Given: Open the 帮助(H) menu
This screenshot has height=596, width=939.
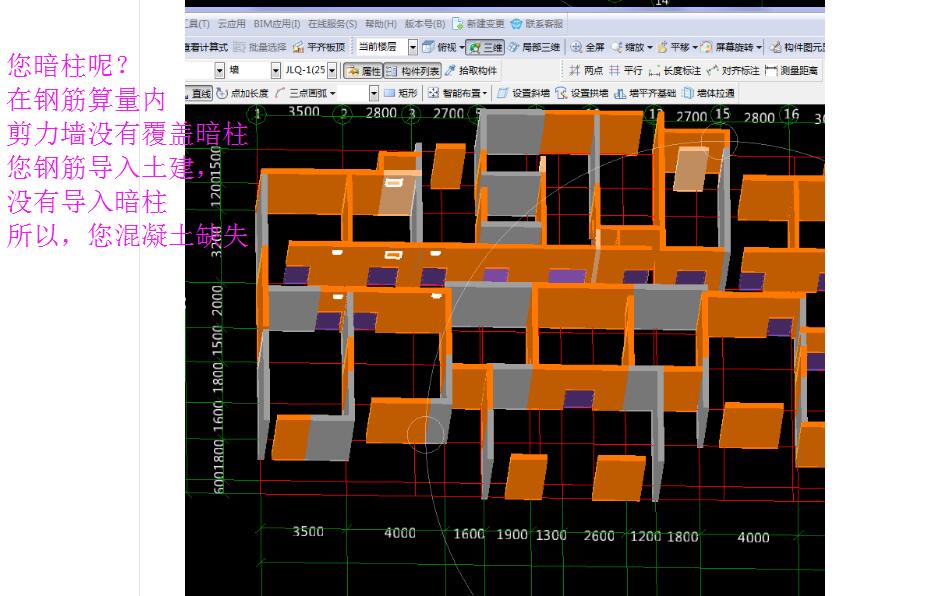Looking at the screenshot, I should pos(381,24).
